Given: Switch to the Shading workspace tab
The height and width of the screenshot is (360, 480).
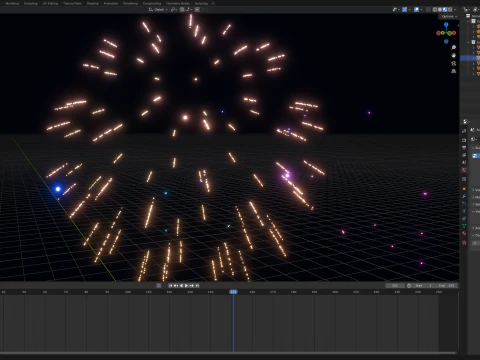Looking at the screenshot, I should 92,3.
